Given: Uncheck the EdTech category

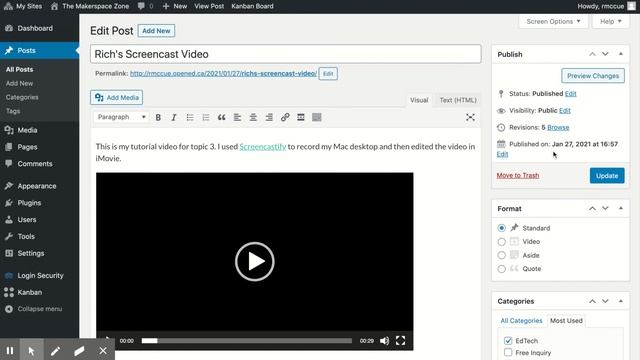Looking at the screenshot, I should point(508,340).
